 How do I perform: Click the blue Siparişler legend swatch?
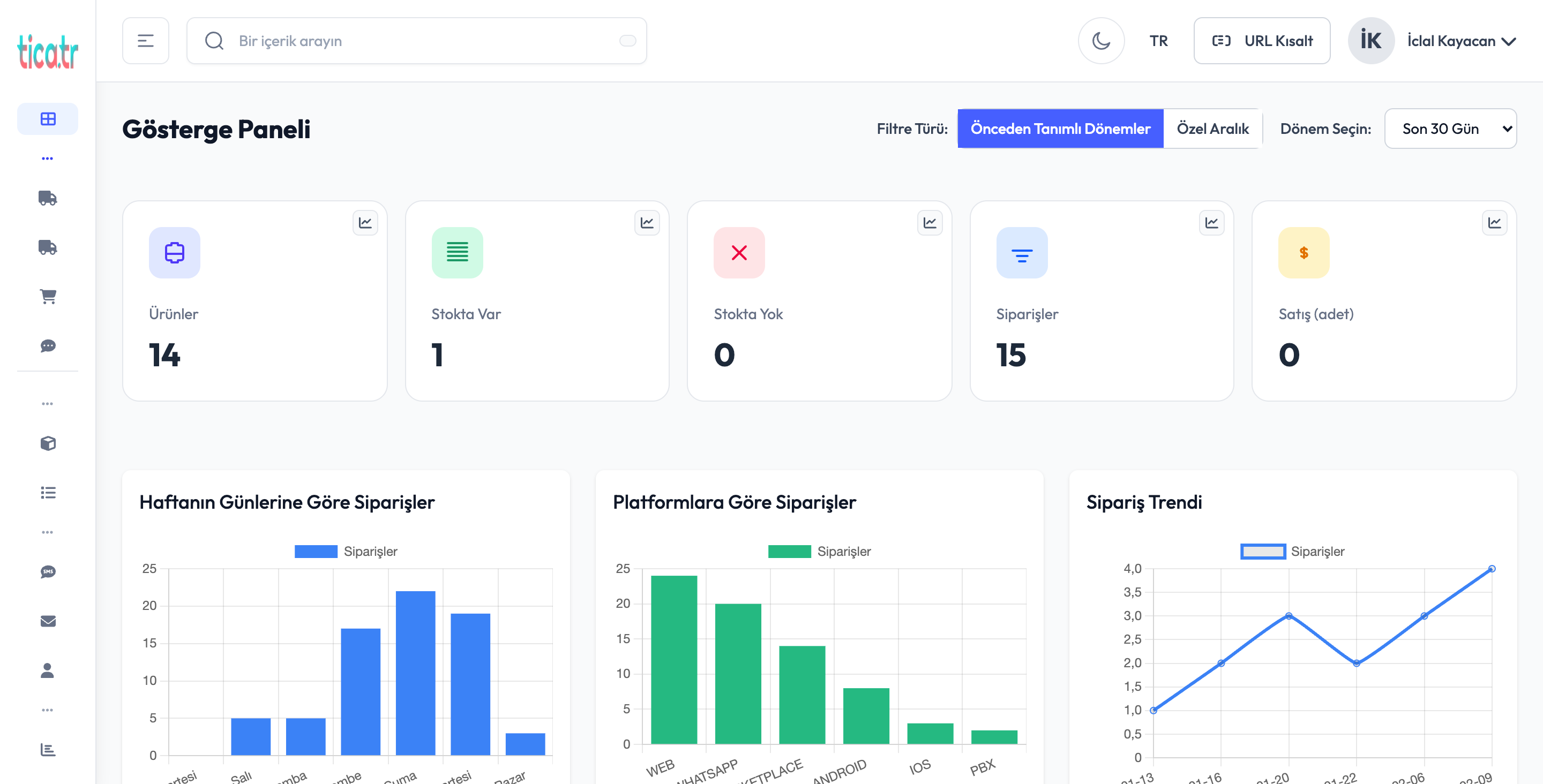(316, 551)
